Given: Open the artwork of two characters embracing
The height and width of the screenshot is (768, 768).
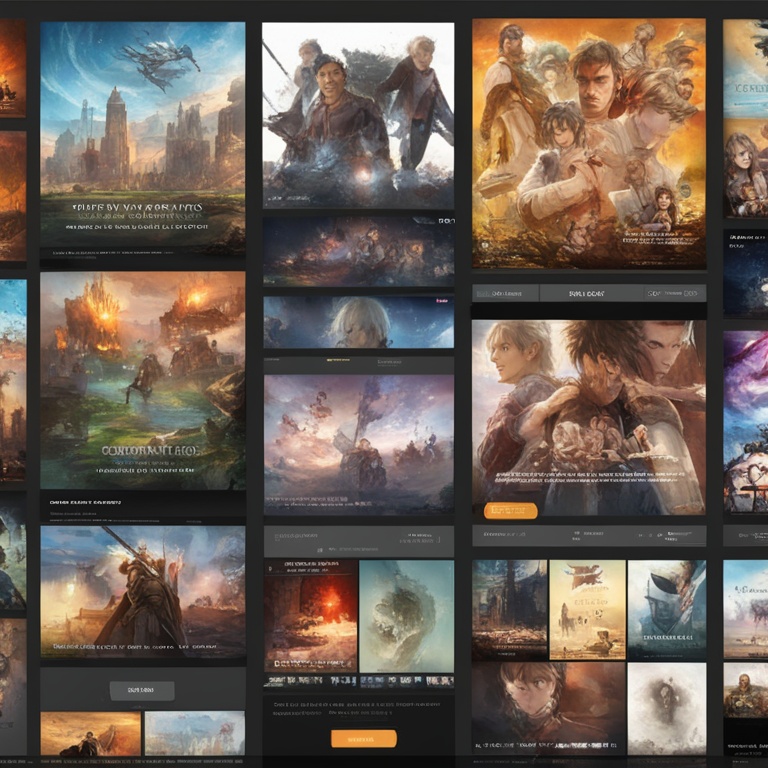Looking at the screenshot, I should coord(589,417).
